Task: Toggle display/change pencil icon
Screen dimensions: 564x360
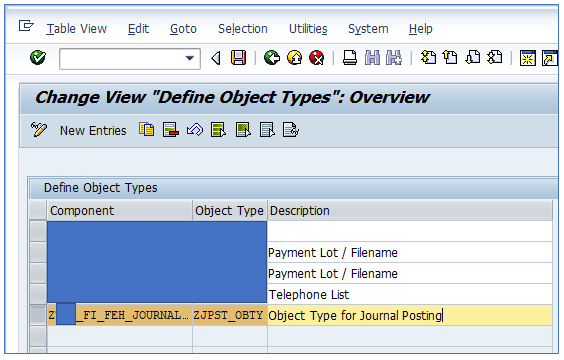Action: (38, 129)
